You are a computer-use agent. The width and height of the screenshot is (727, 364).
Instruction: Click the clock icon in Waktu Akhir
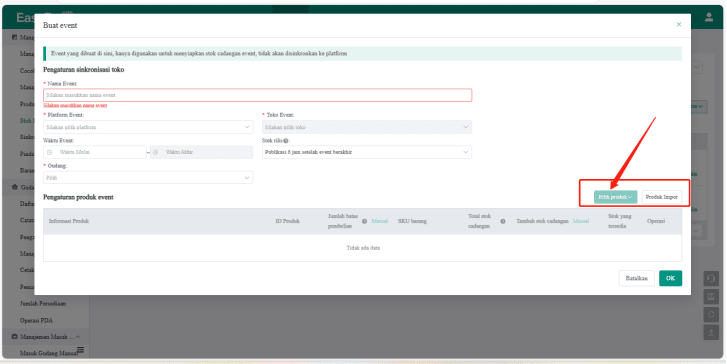(x=155, y=152)
